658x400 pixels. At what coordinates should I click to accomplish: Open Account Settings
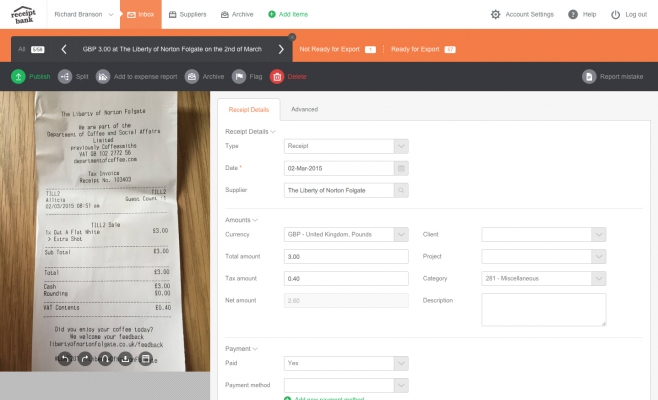point(529,14)
